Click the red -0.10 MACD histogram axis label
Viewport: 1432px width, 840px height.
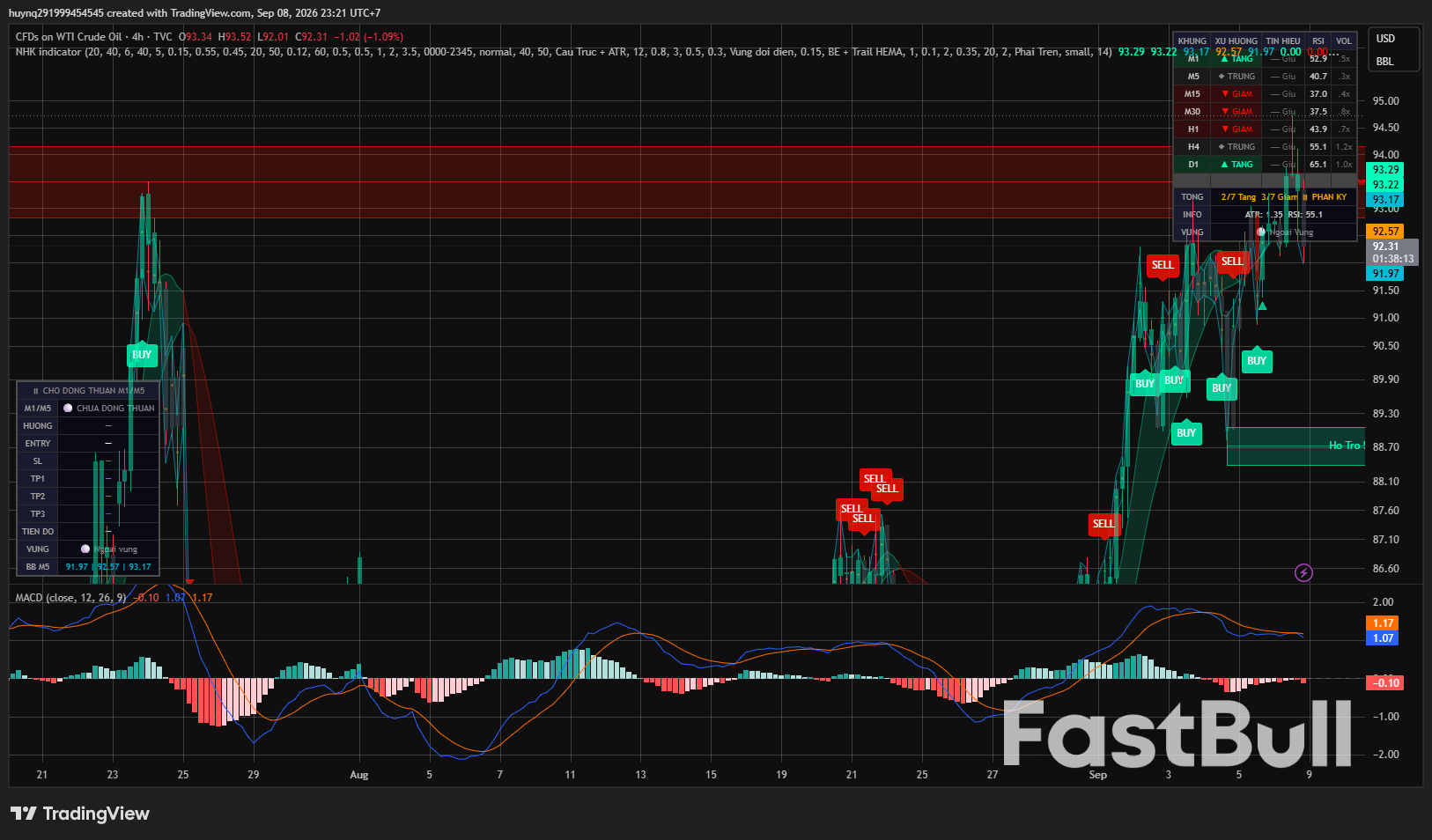[1385, 683]
